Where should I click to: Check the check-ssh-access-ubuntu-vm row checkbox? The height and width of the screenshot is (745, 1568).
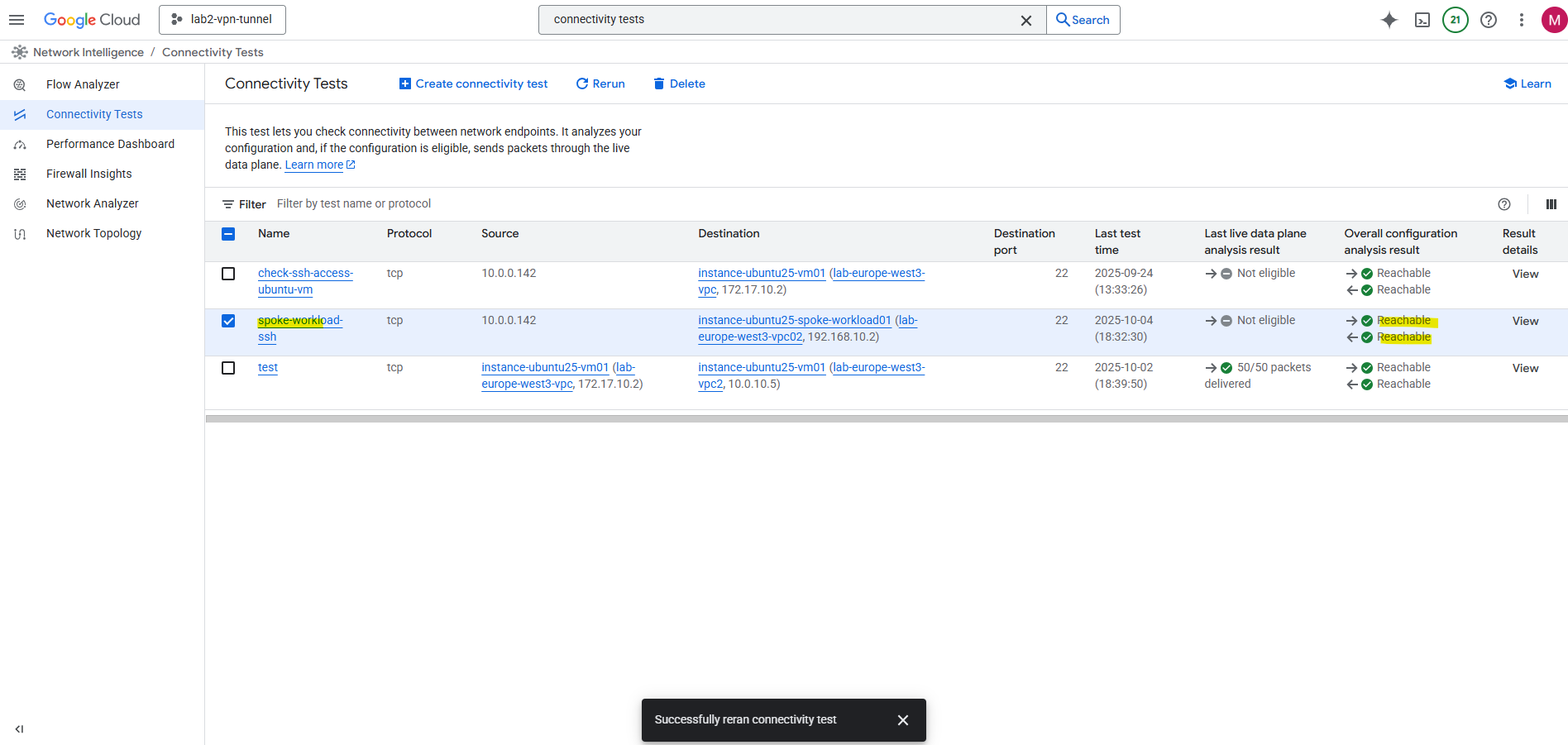pyautogui.click(x=228, y=274)
